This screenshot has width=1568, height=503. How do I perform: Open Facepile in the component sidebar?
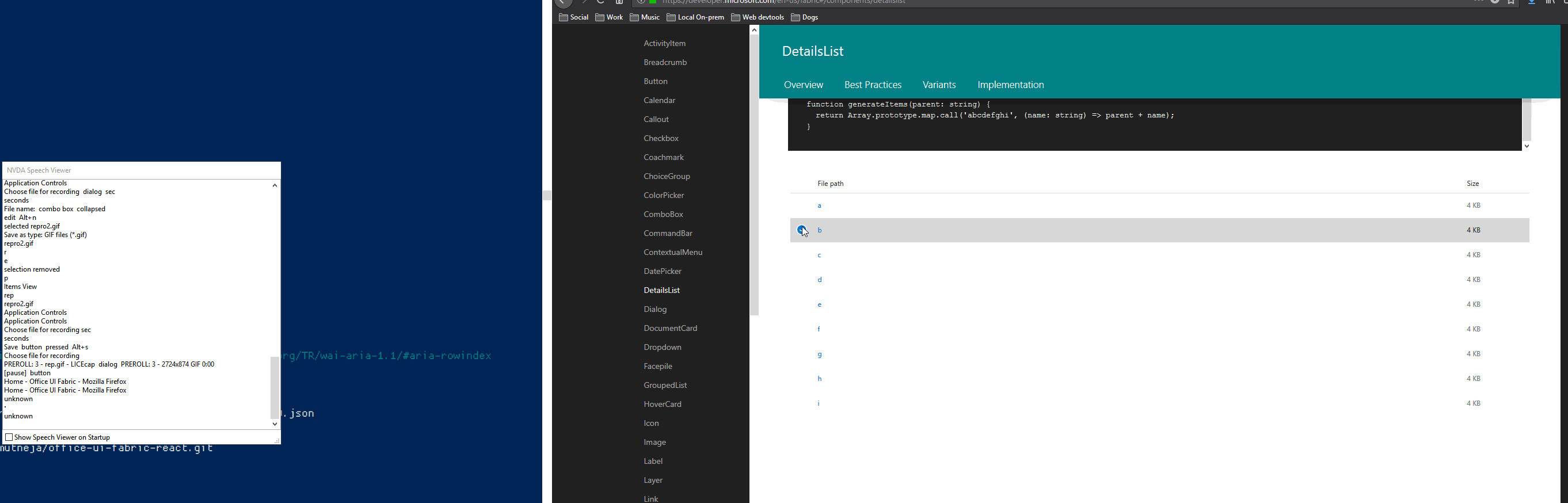(658, 366)
